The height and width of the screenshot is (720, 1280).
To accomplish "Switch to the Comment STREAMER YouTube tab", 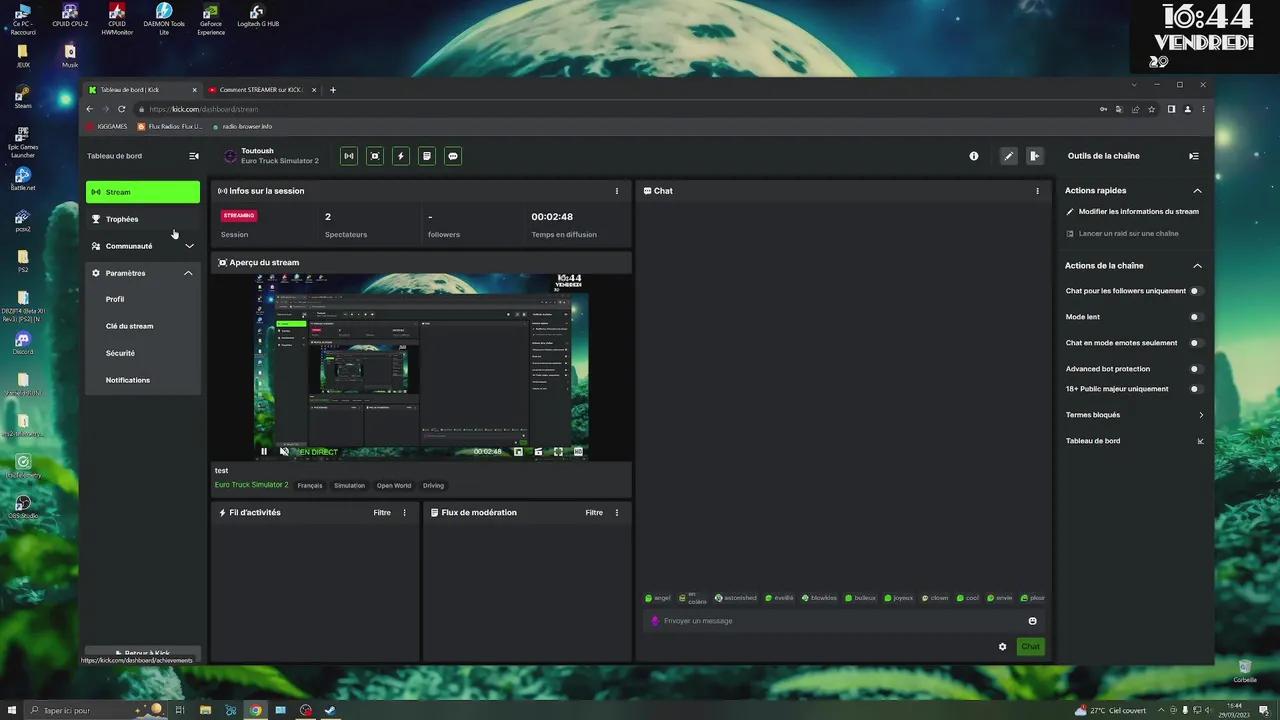I will [261, 90].
